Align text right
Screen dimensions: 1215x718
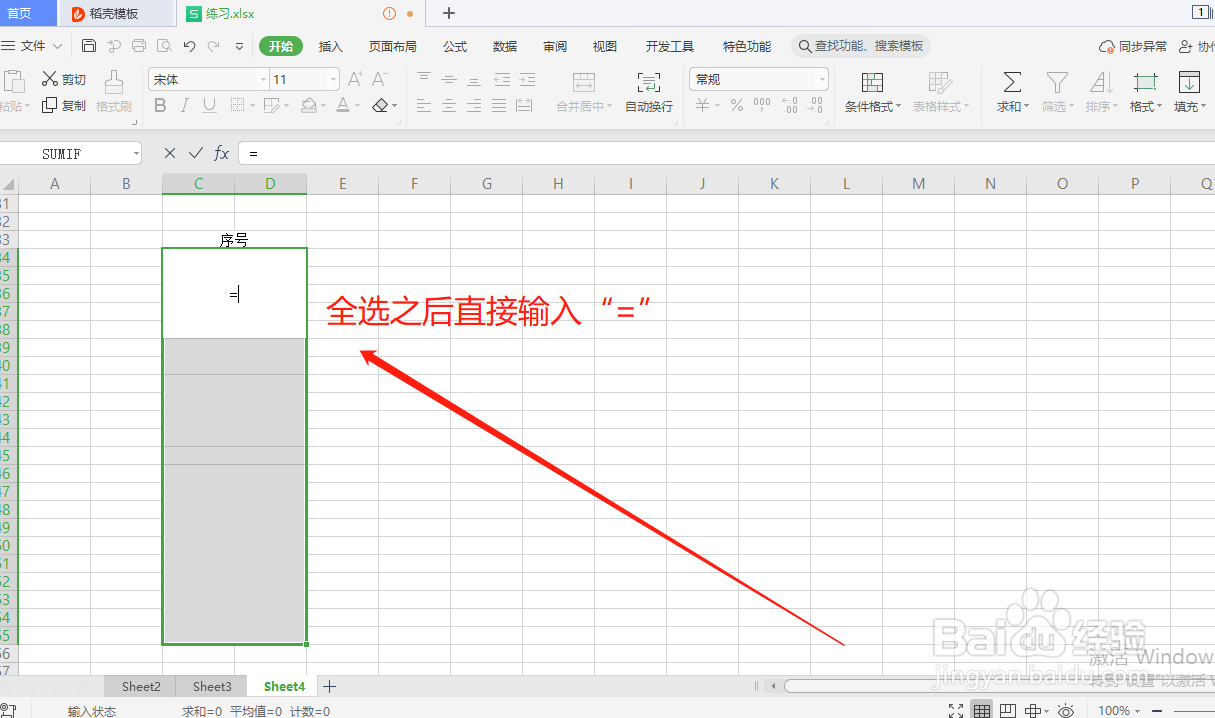(x=474, y=105)
